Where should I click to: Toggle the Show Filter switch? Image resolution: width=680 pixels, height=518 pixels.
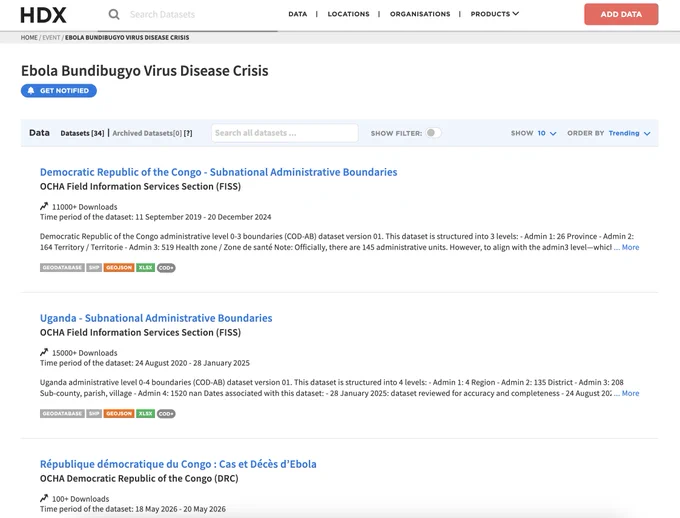[x=433, y=133]
